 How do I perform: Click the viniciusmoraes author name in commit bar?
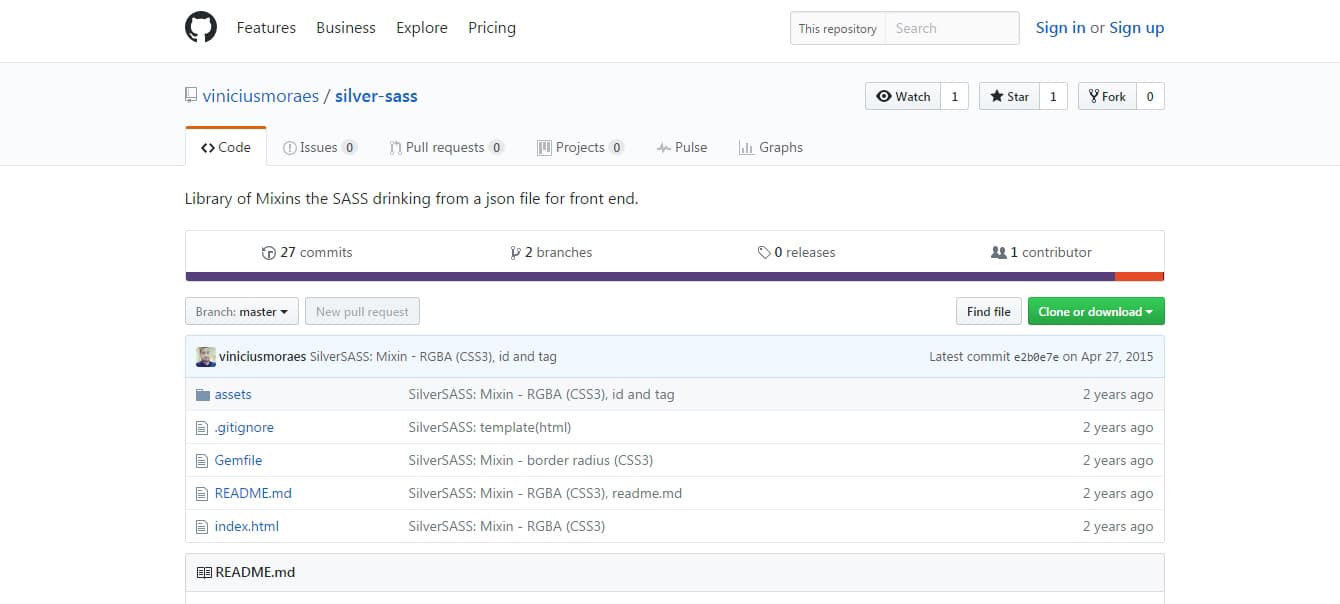262,357
